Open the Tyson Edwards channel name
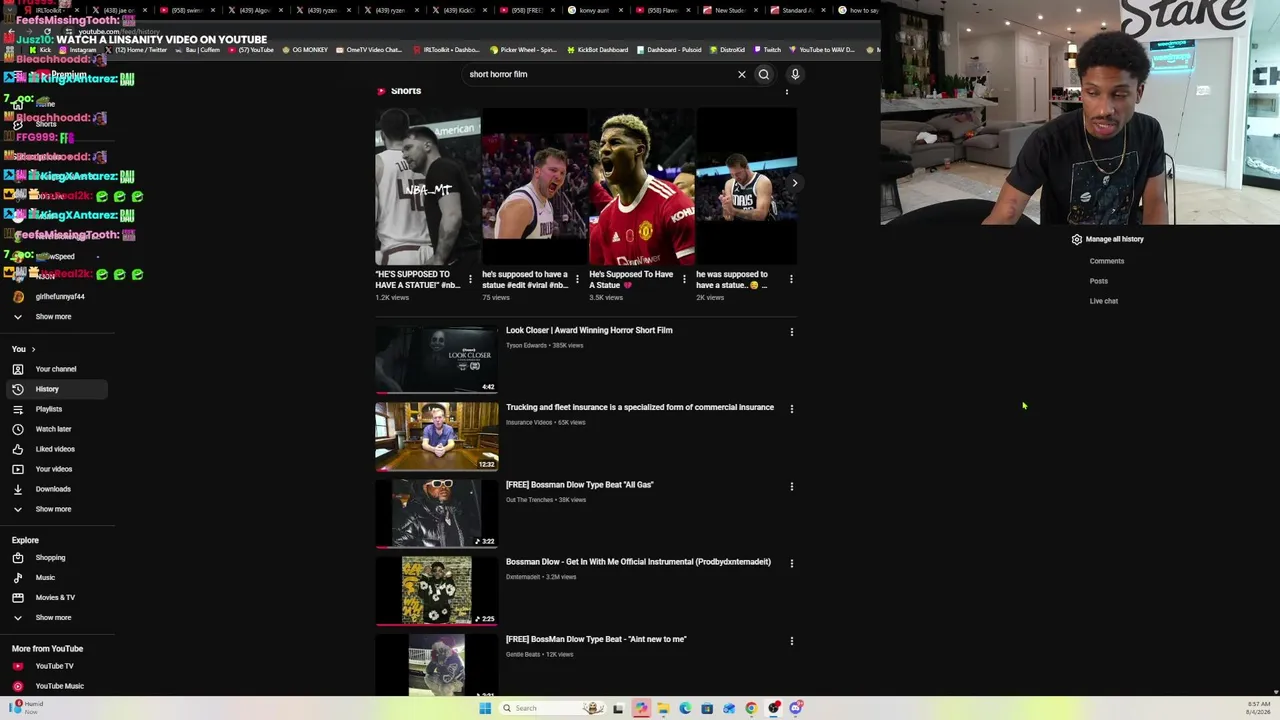Viewport: 1280px width, 720px height. click(x=526, y=346)
